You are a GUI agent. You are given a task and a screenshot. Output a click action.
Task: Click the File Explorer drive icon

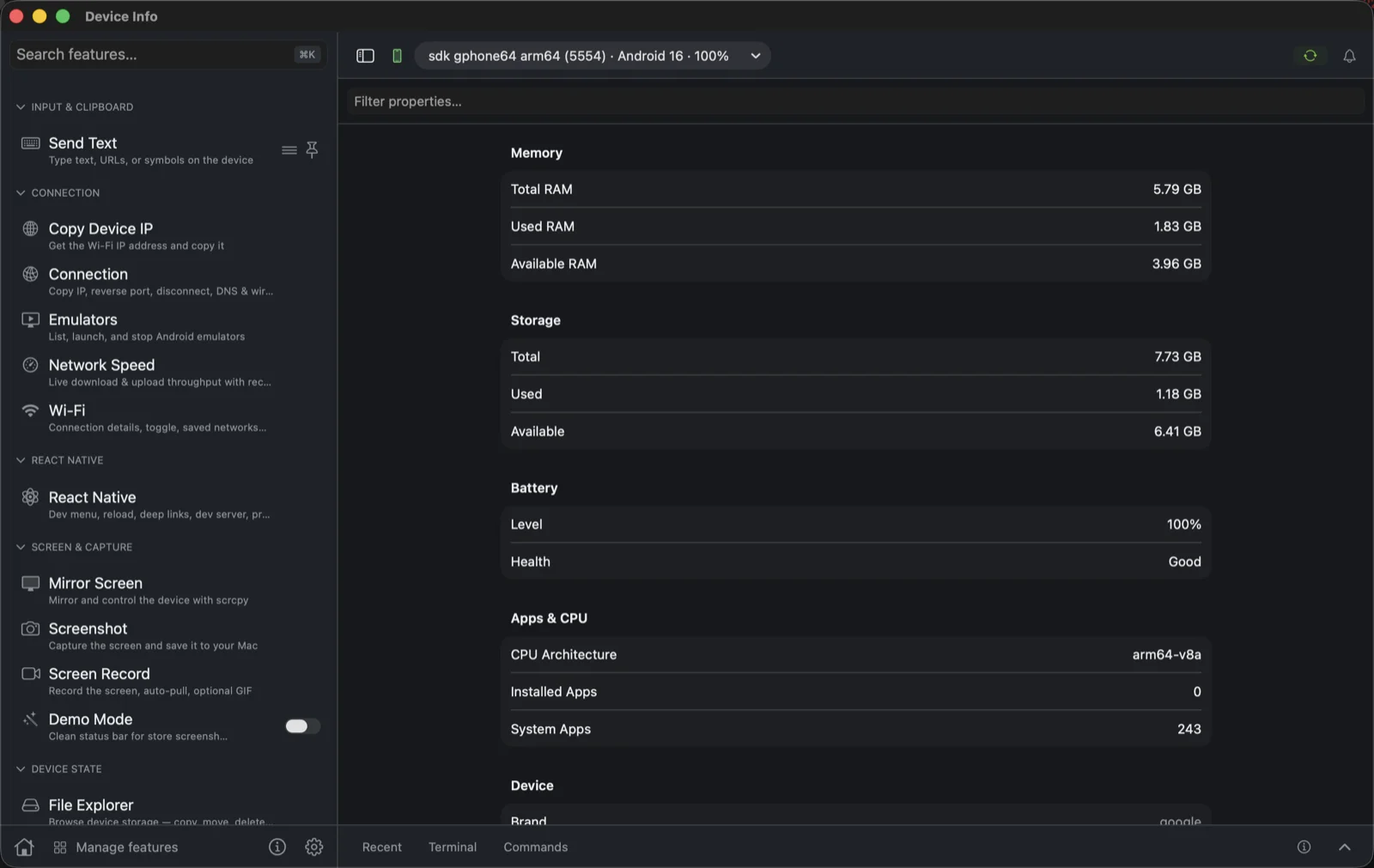(x=30, y=805)
